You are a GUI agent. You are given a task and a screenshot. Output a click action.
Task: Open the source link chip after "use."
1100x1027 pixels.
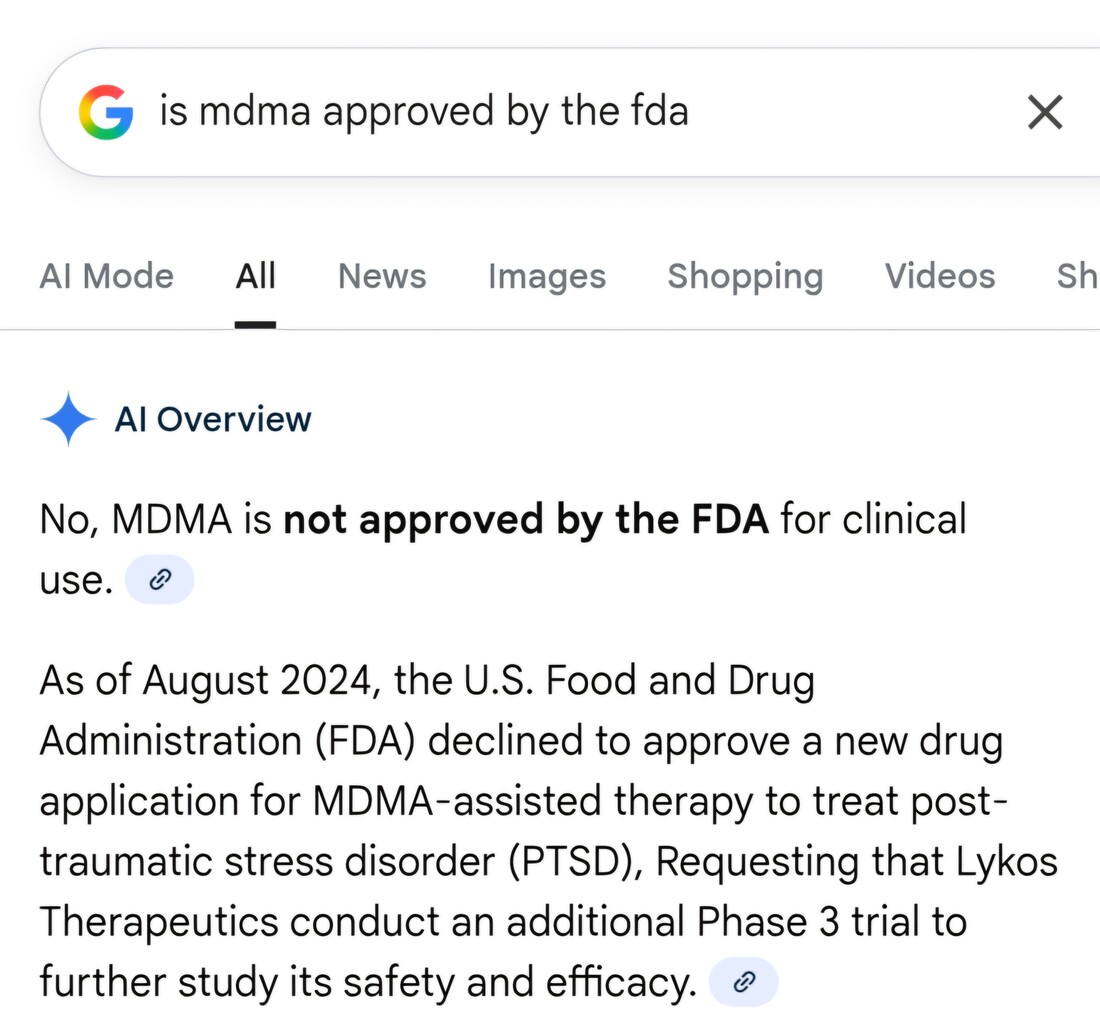point(159,580)
